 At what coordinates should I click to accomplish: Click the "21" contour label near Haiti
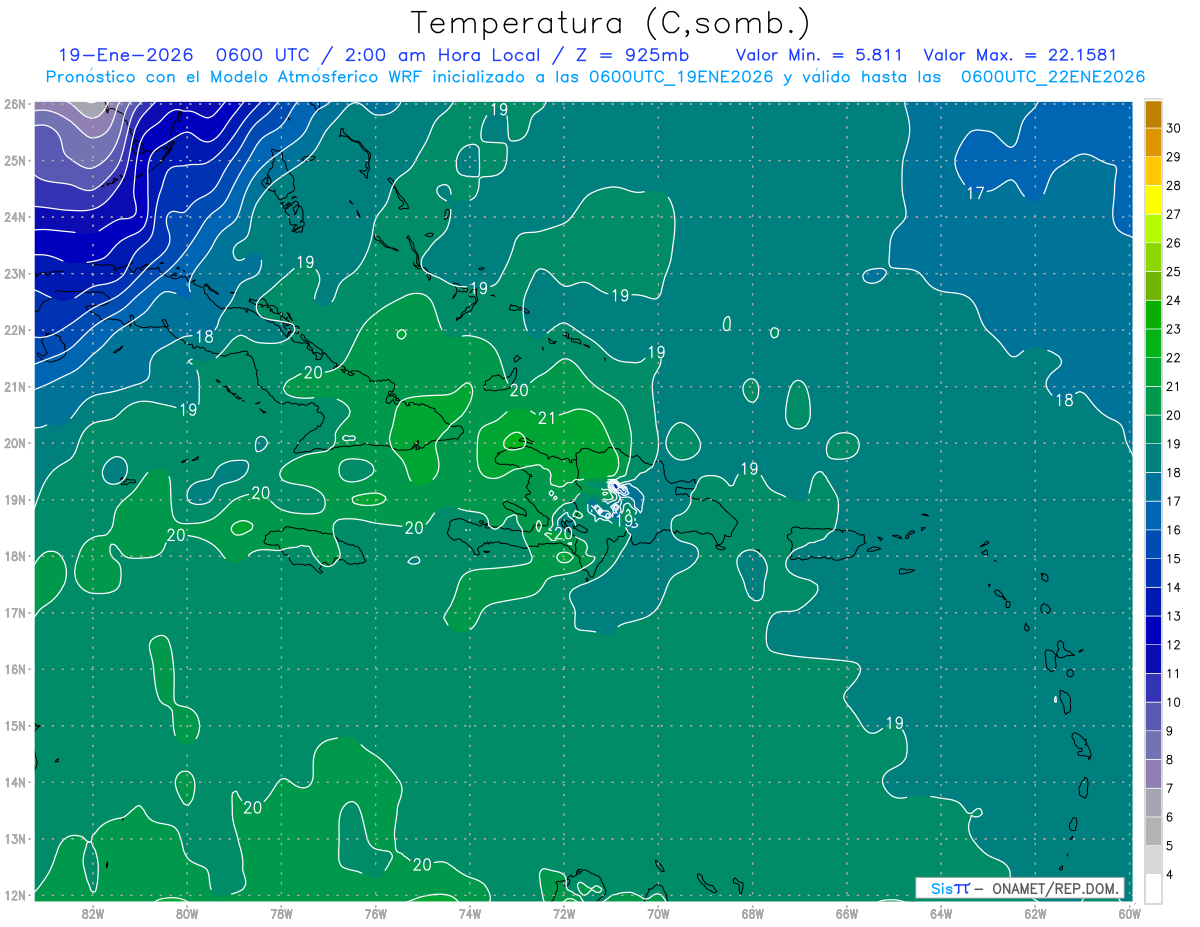coord(547,418)
